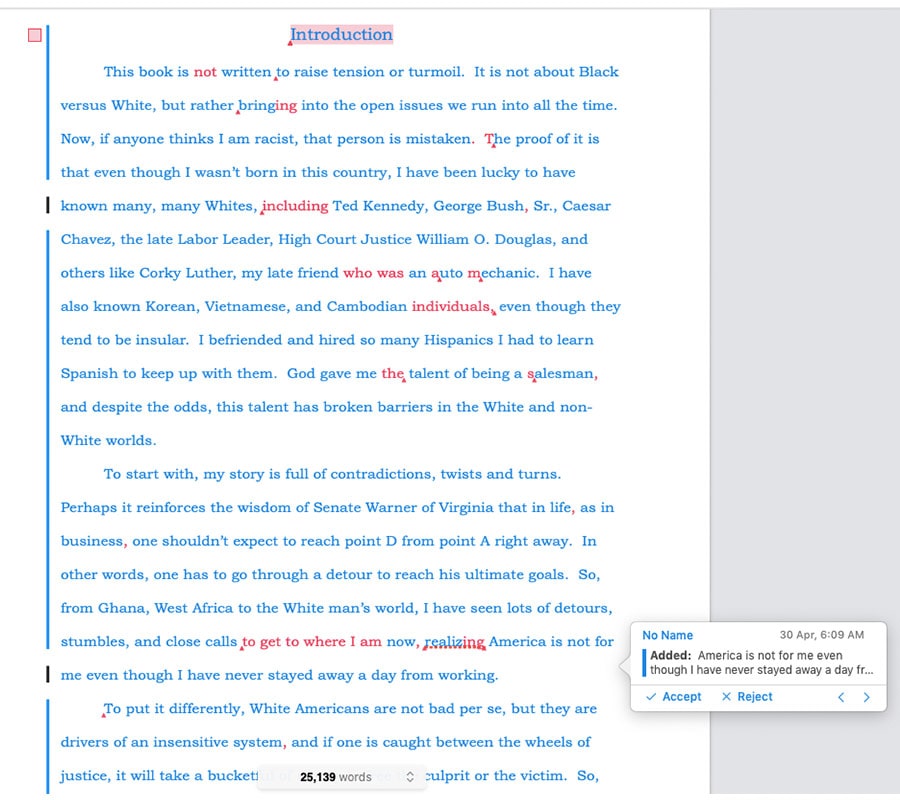Click the red tracked word 'including'
The width and height of the screenshot is (900, 800).
click(x=295, y=206)
